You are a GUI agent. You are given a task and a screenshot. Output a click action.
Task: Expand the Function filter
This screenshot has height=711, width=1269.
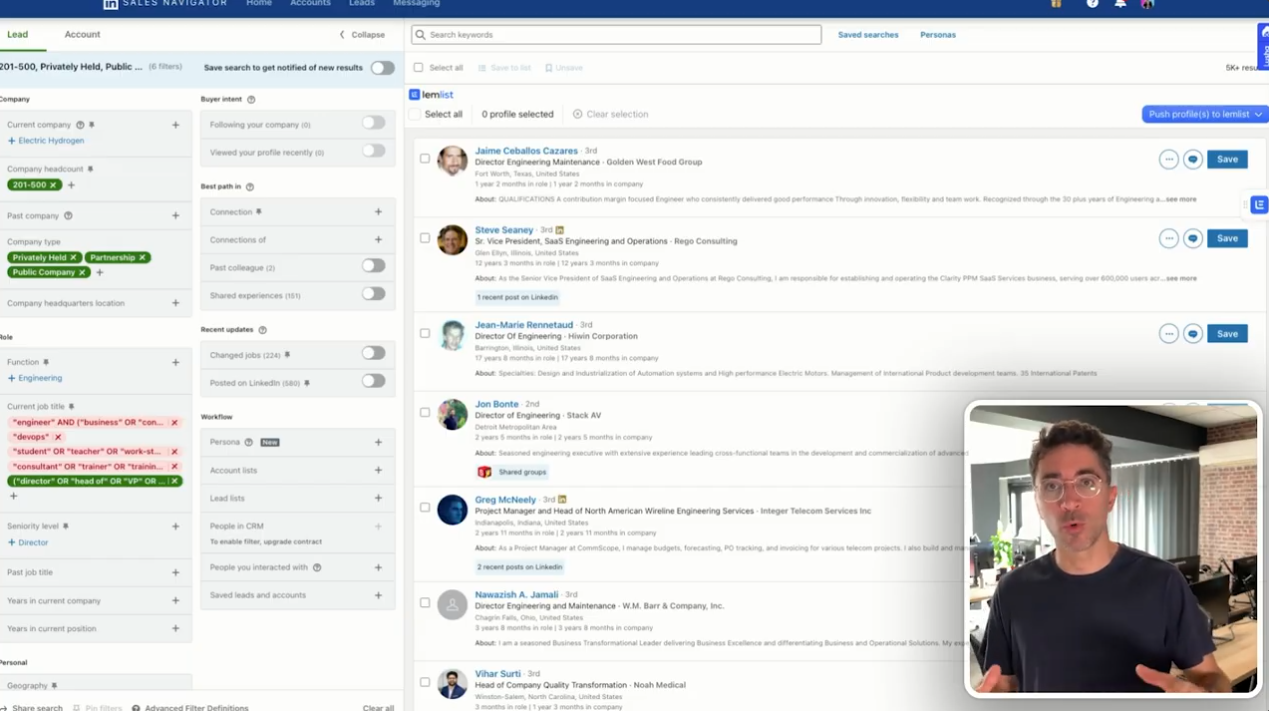[175, 362]
